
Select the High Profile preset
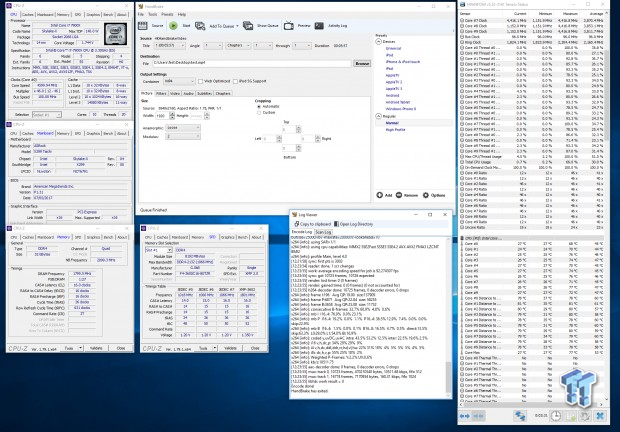tap(395, 130)
